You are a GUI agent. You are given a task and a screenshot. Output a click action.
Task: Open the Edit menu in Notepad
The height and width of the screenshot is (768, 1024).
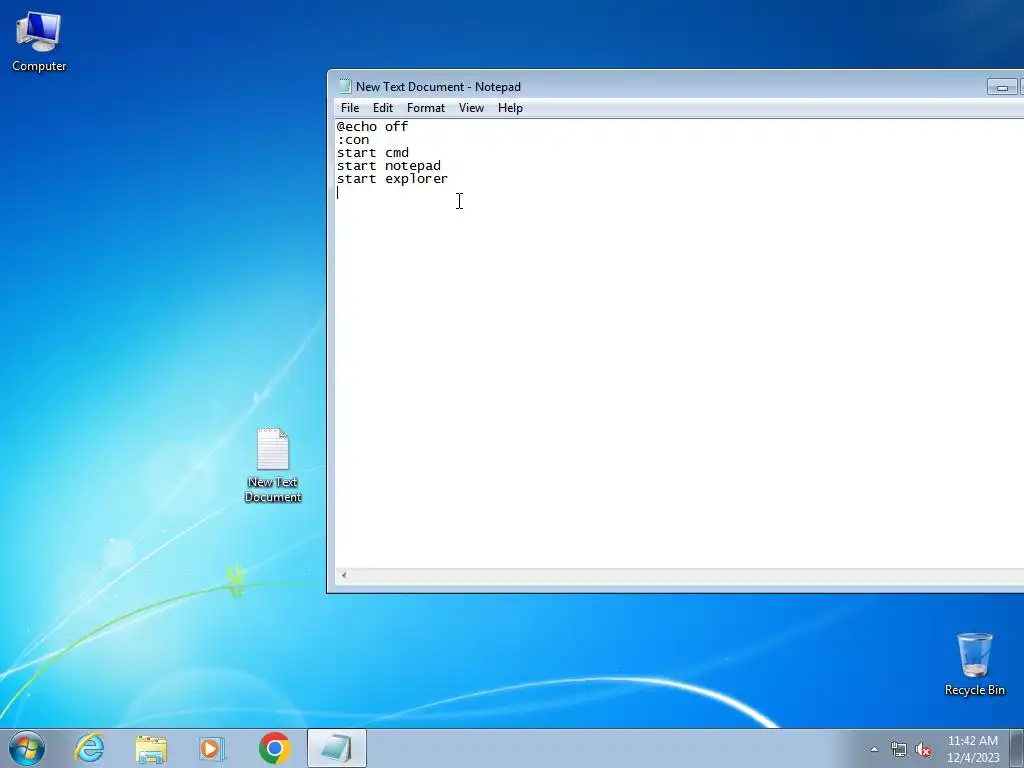coord(383,108)
